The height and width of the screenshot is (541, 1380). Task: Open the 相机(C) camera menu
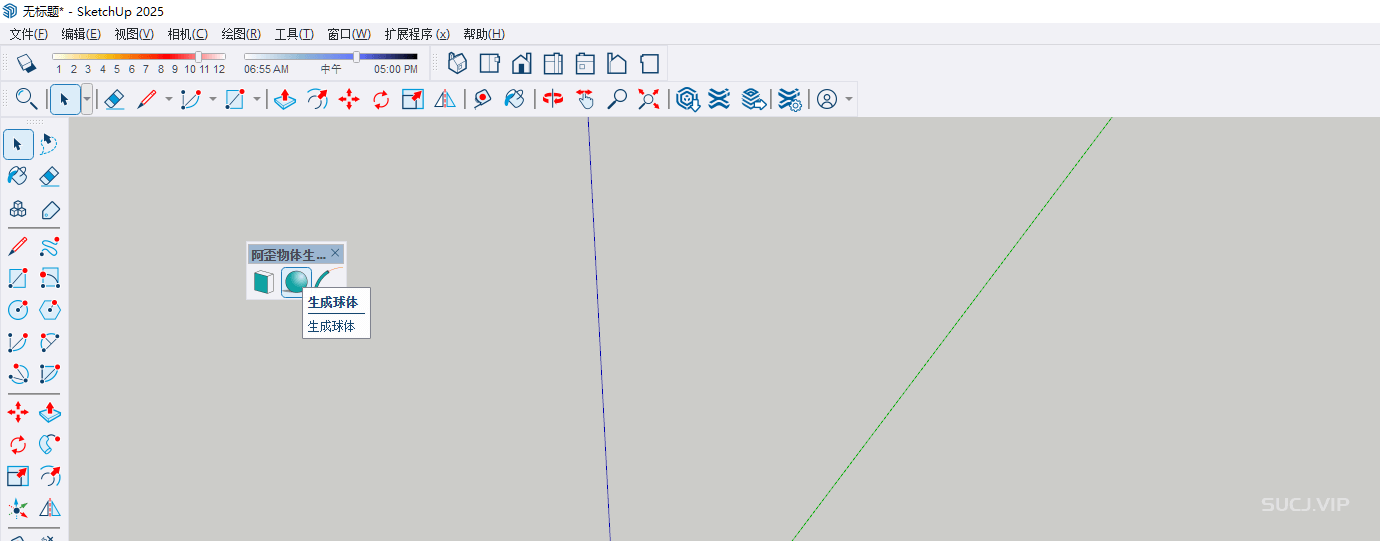(187, 34)
